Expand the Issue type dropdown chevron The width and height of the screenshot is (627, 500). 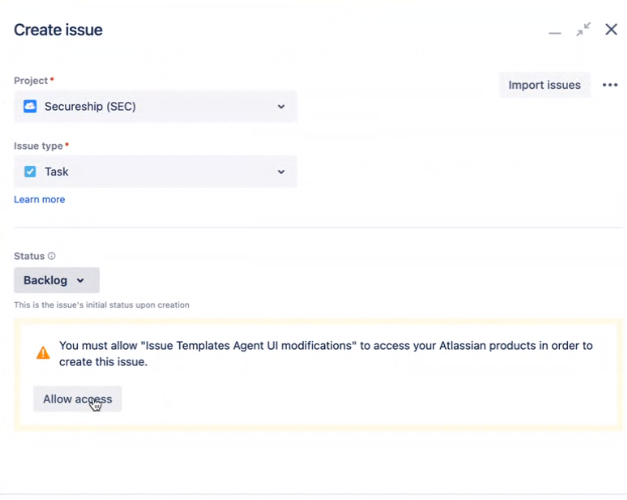coord(281,172)
